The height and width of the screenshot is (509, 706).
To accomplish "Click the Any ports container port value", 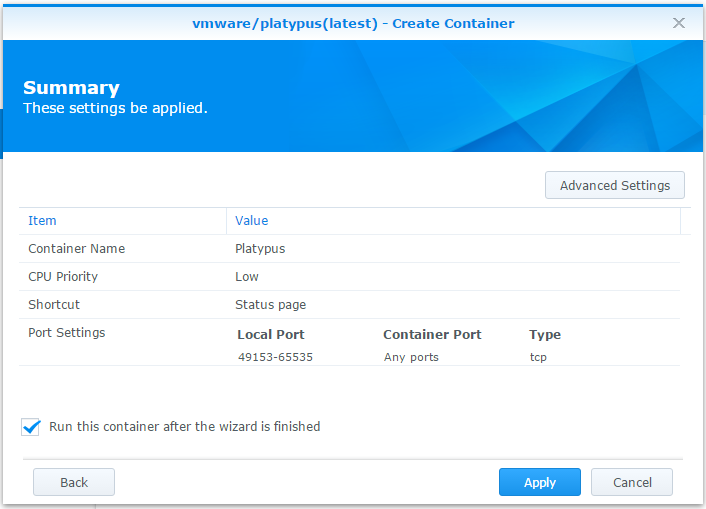I will click(411, 357).
